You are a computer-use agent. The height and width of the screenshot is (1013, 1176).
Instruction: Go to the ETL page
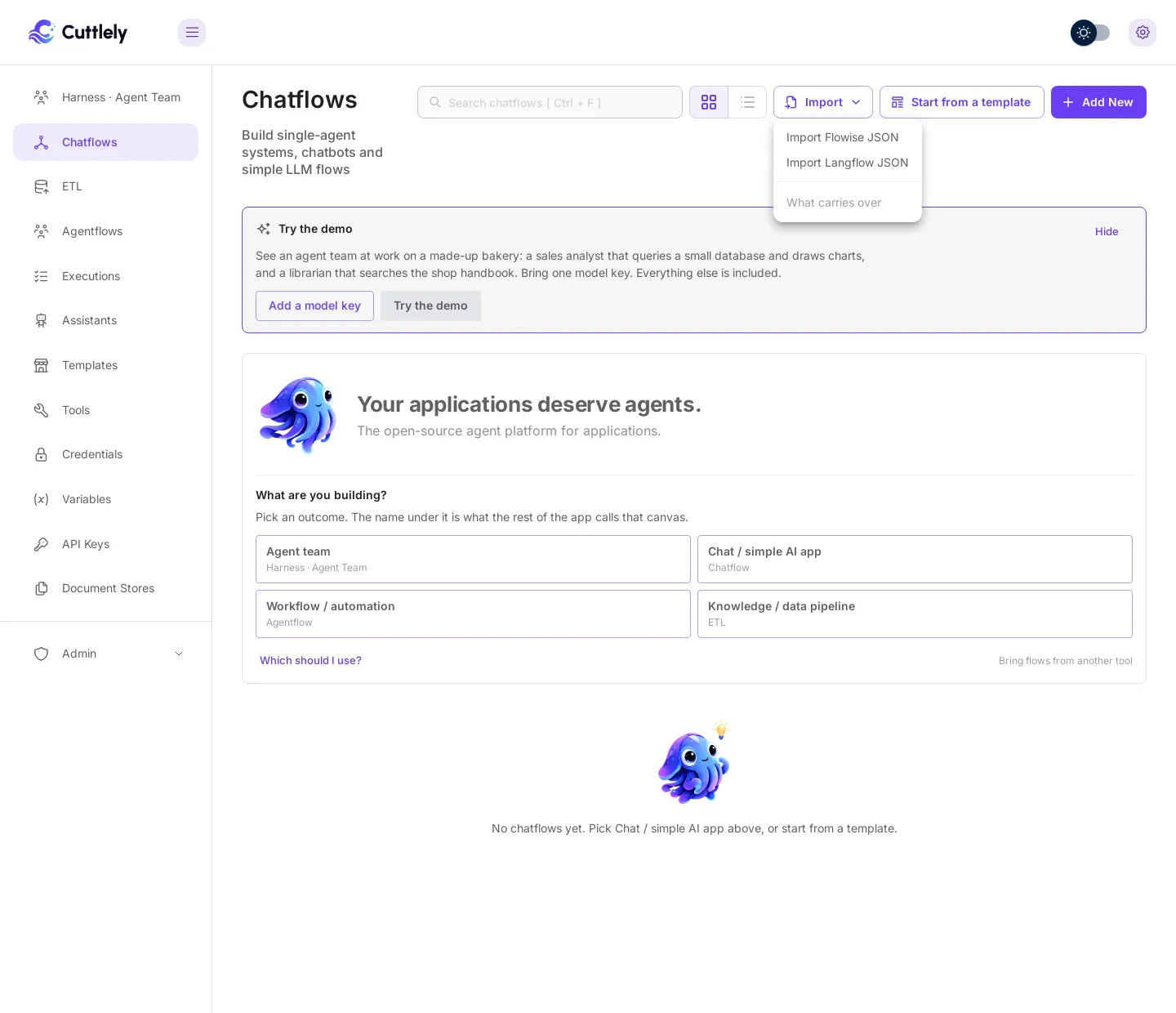pos(105,186)
